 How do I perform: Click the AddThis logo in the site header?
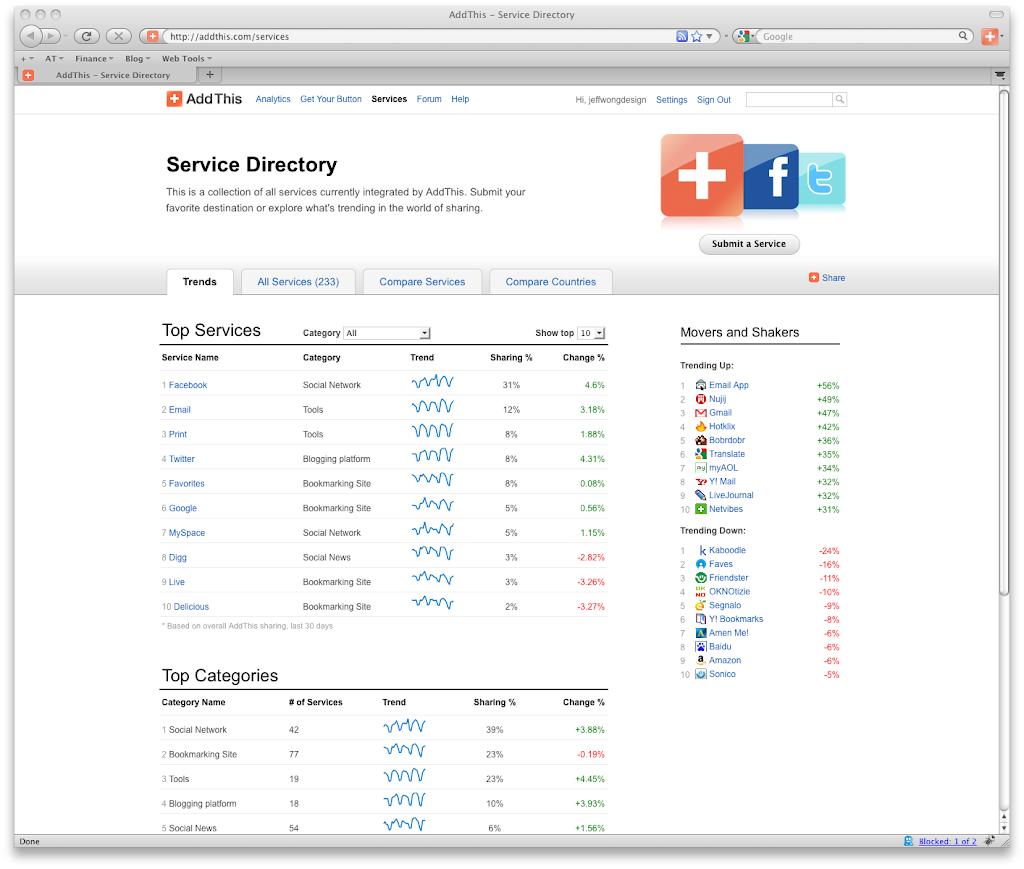[204, 99]
